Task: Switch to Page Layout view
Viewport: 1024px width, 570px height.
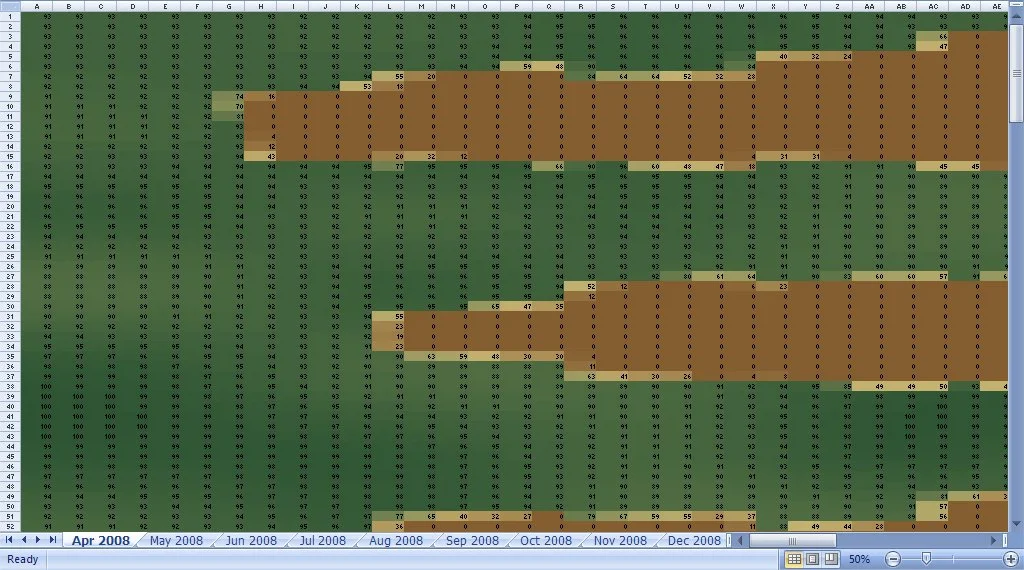Action: pos(812,559)
